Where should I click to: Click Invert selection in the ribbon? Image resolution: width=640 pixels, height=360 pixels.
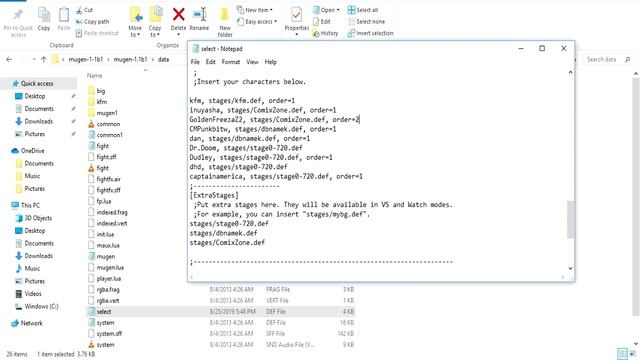click(371, 33)
